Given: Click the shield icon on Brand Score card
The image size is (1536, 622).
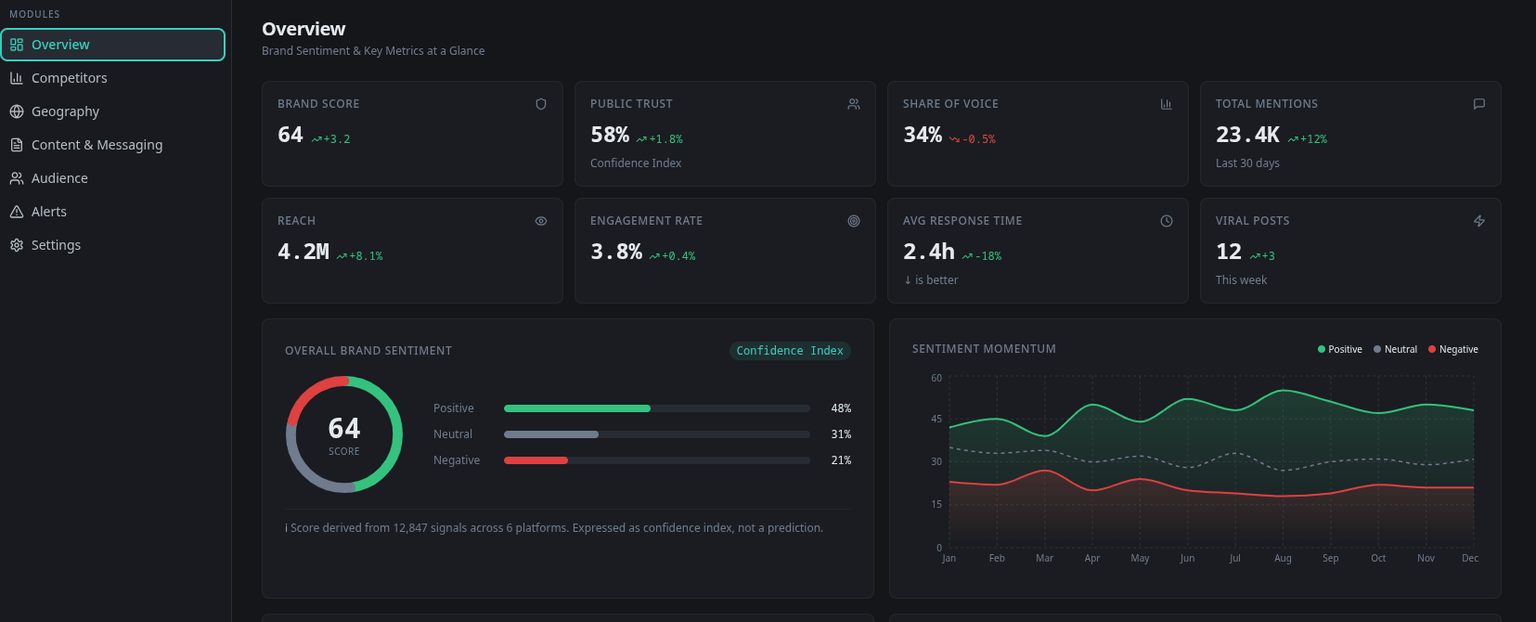Looking at the screenshot, I should coord(541,104).
